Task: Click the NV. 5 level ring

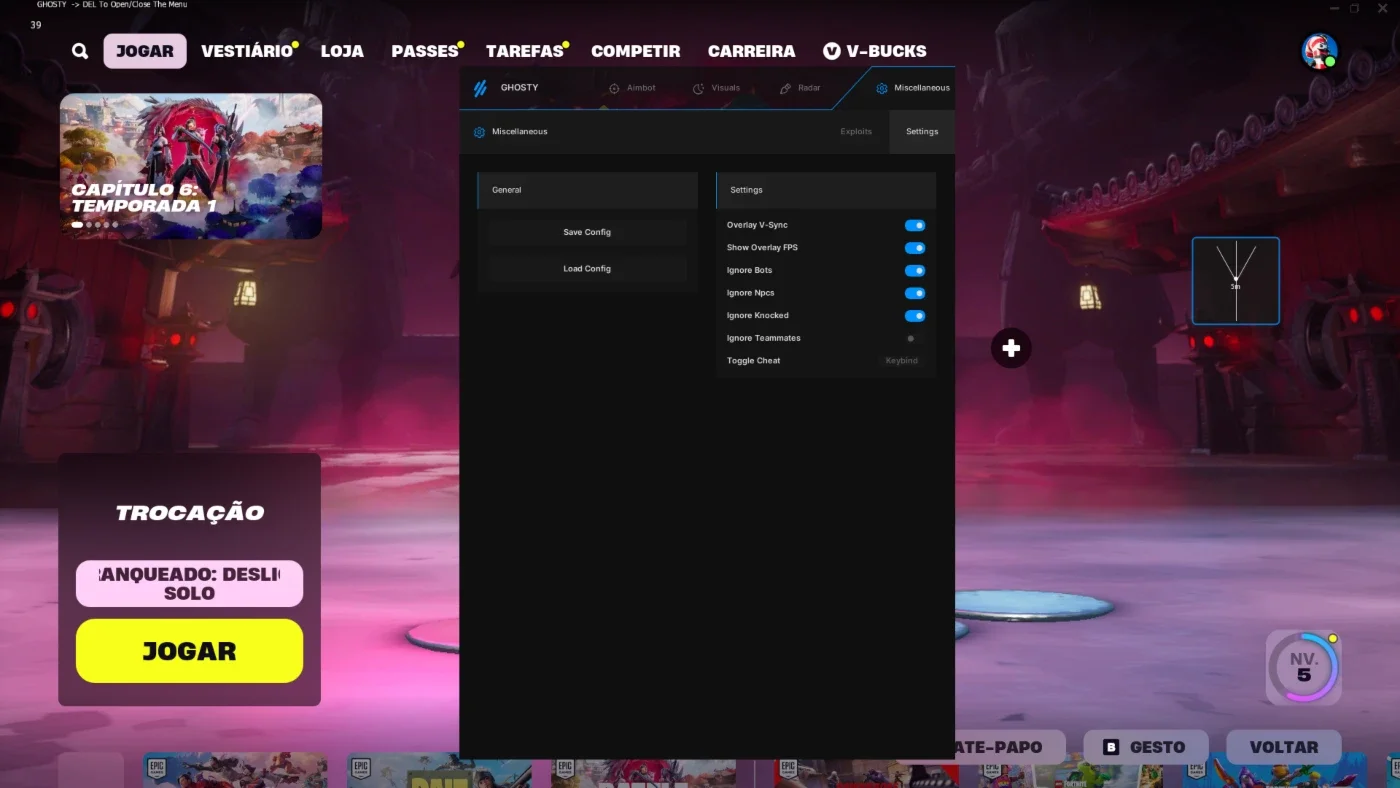Action: (x=1304, y=667)
